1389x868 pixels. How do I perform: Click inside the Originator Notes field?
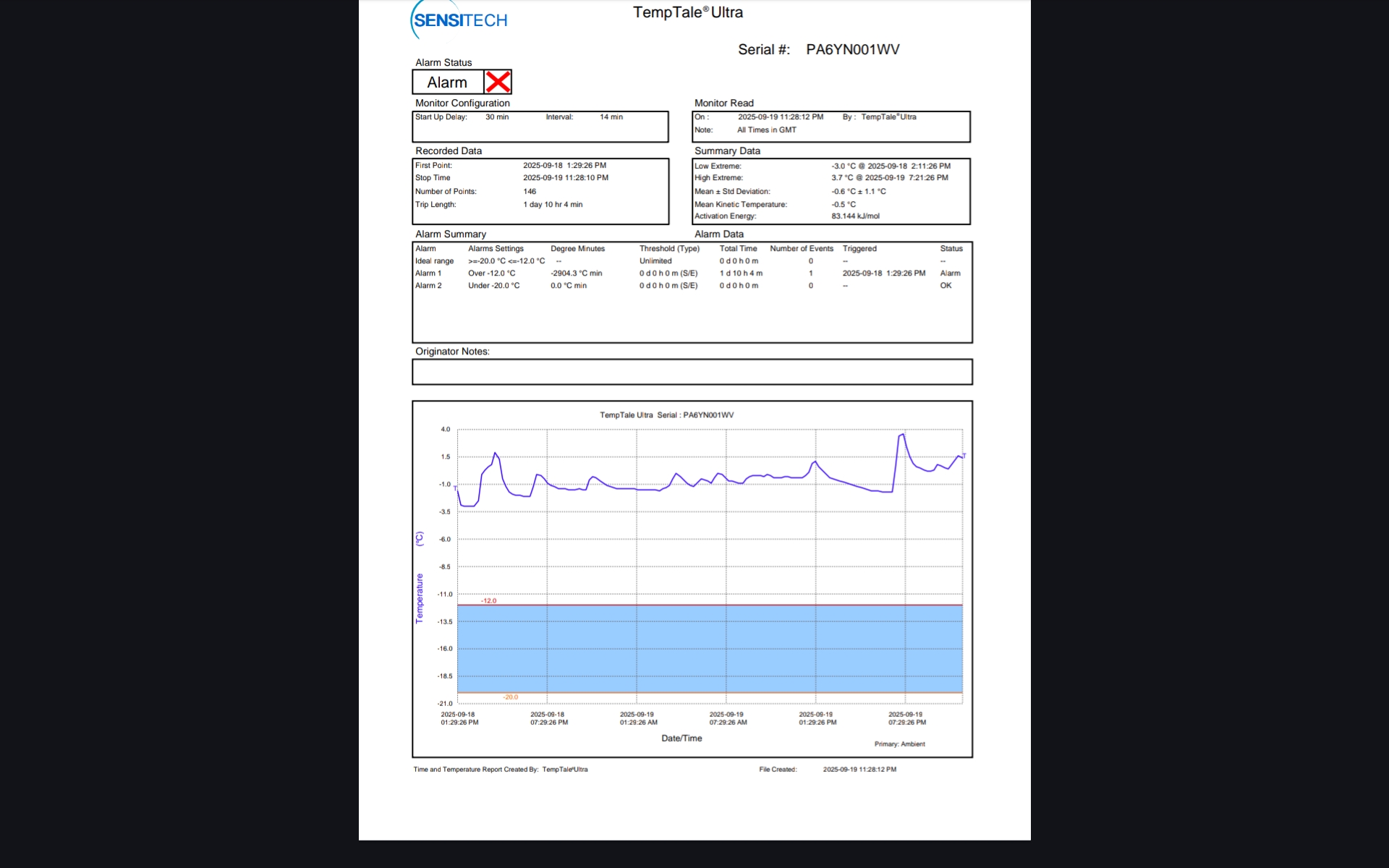pos(692,372)
